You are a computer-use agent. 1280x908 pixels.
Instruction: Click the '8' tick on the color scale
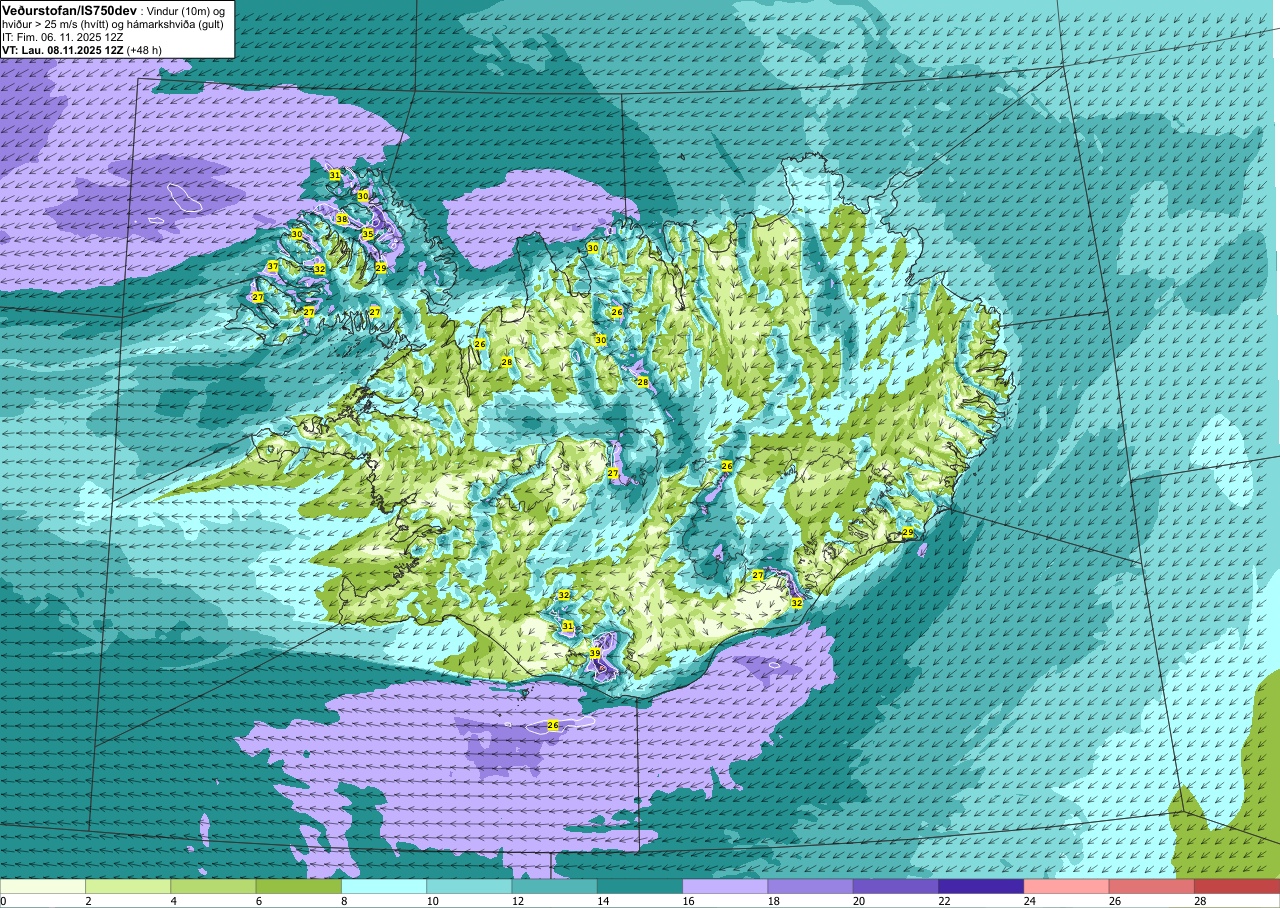[342, 901]
